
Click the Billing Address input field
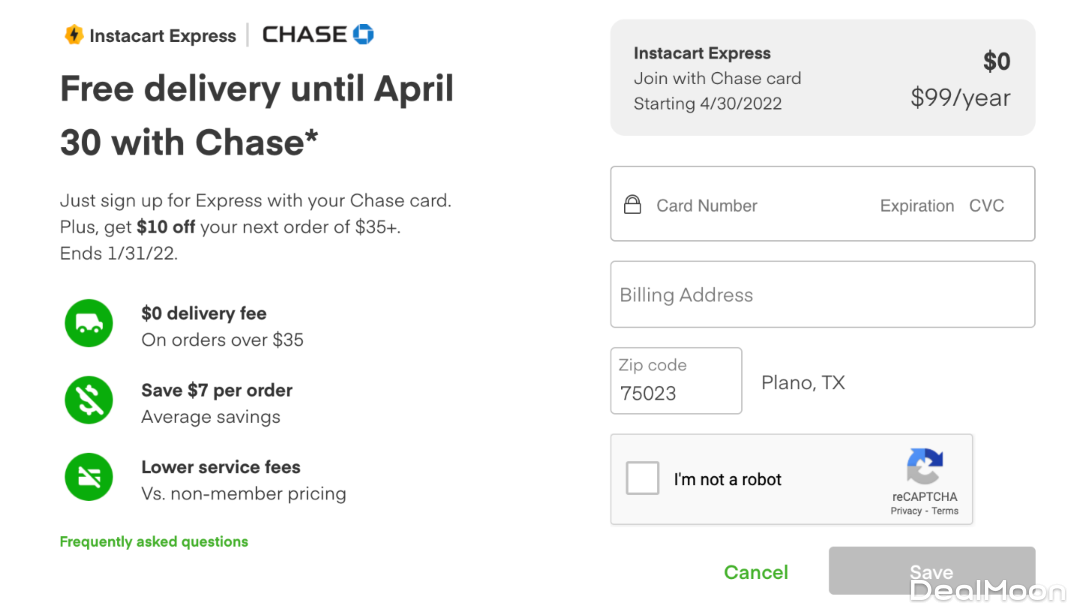[822, 295]
